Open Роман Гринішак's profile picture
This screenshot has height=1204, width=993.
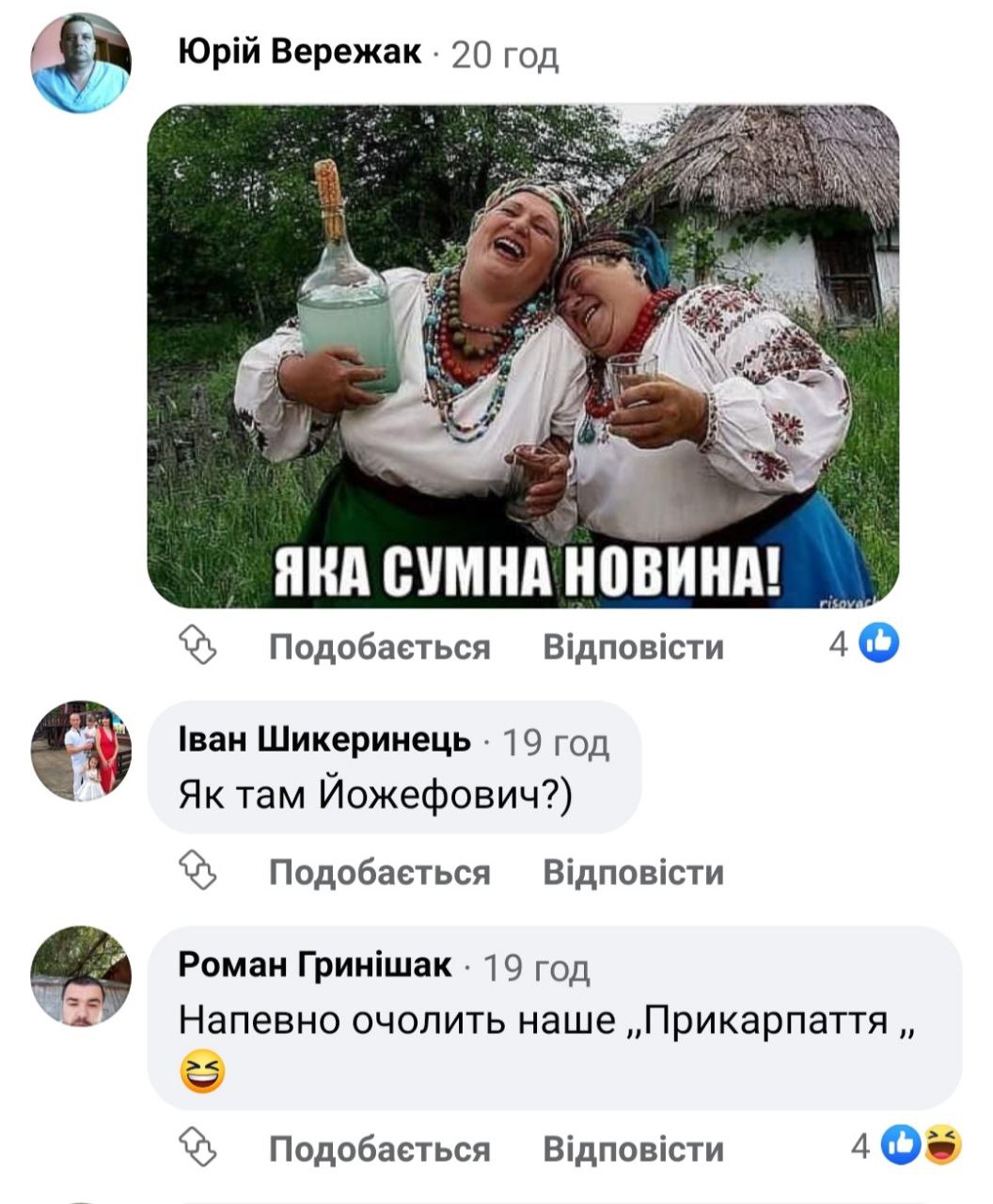(x=80, y=976)
